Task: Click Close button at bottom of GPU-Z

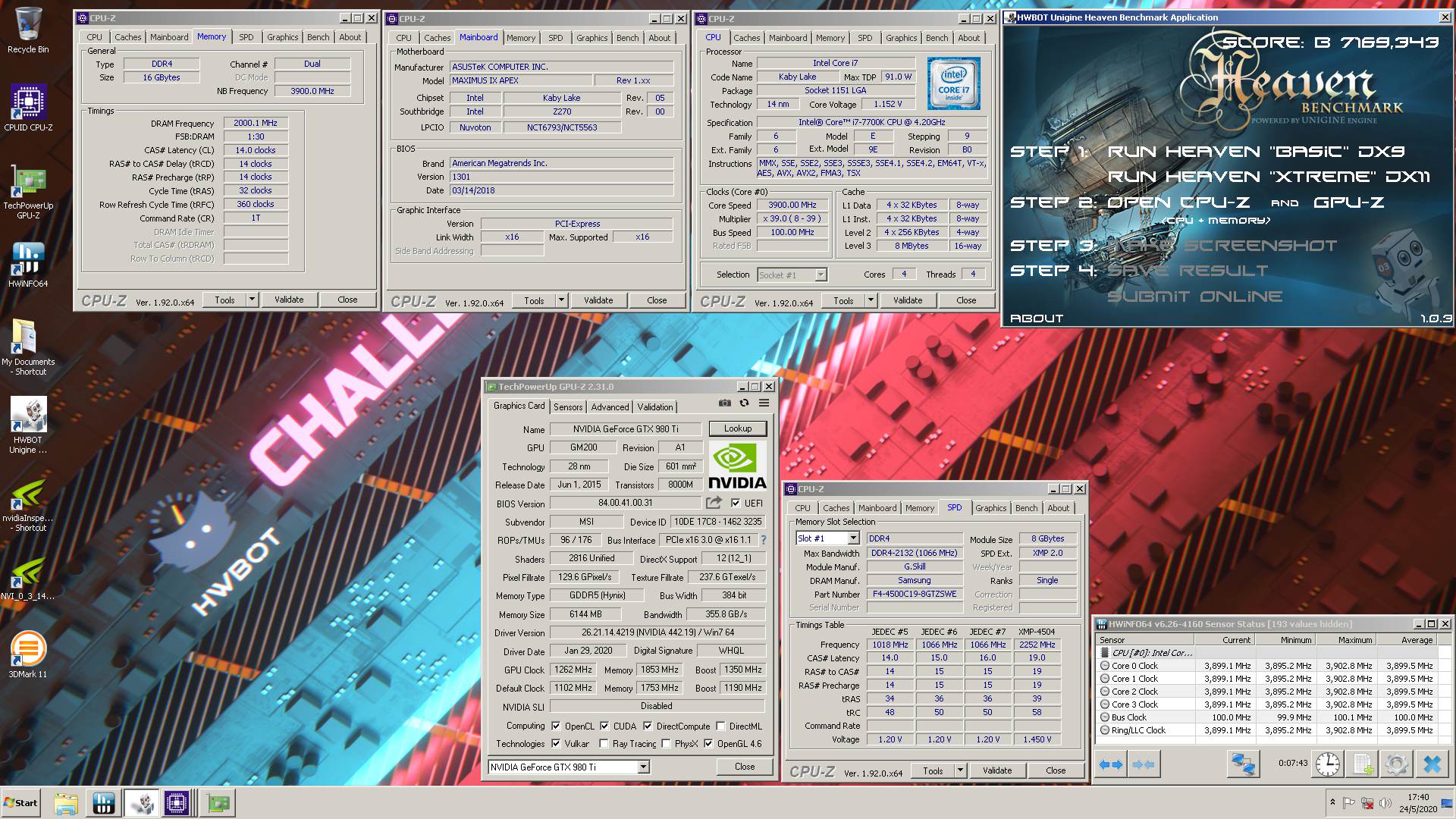Action: tap(745, 767)
